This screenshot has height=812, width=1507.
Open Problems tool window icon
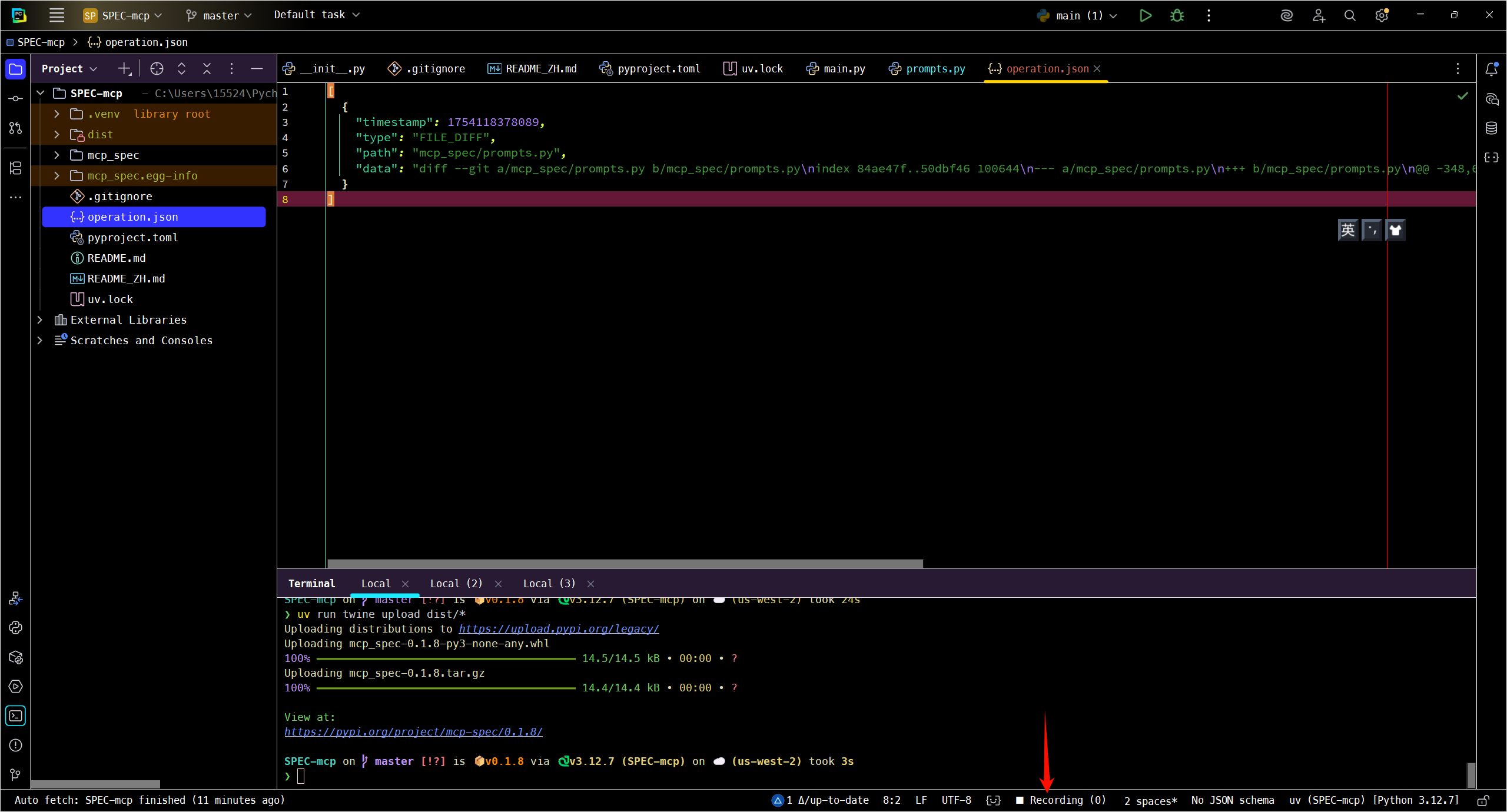tap(15, 745)
